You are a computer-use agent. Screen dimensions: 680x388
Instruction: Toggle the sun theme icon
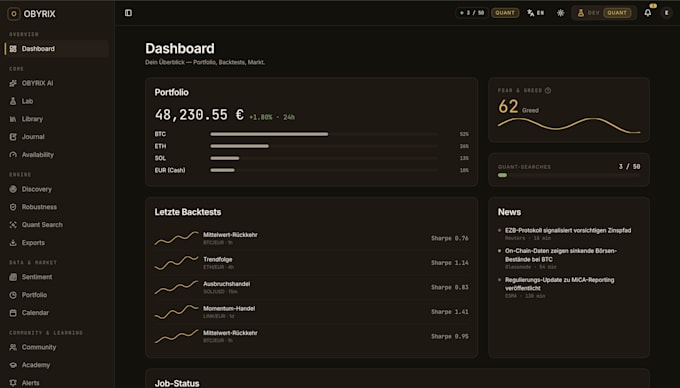(561, 13)
